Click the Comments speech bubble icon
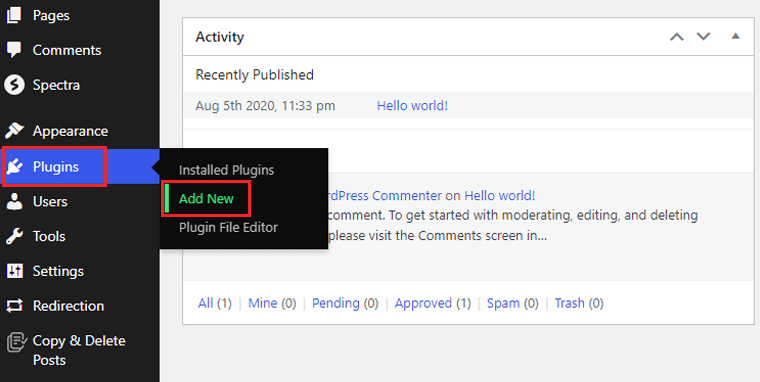 14,49
